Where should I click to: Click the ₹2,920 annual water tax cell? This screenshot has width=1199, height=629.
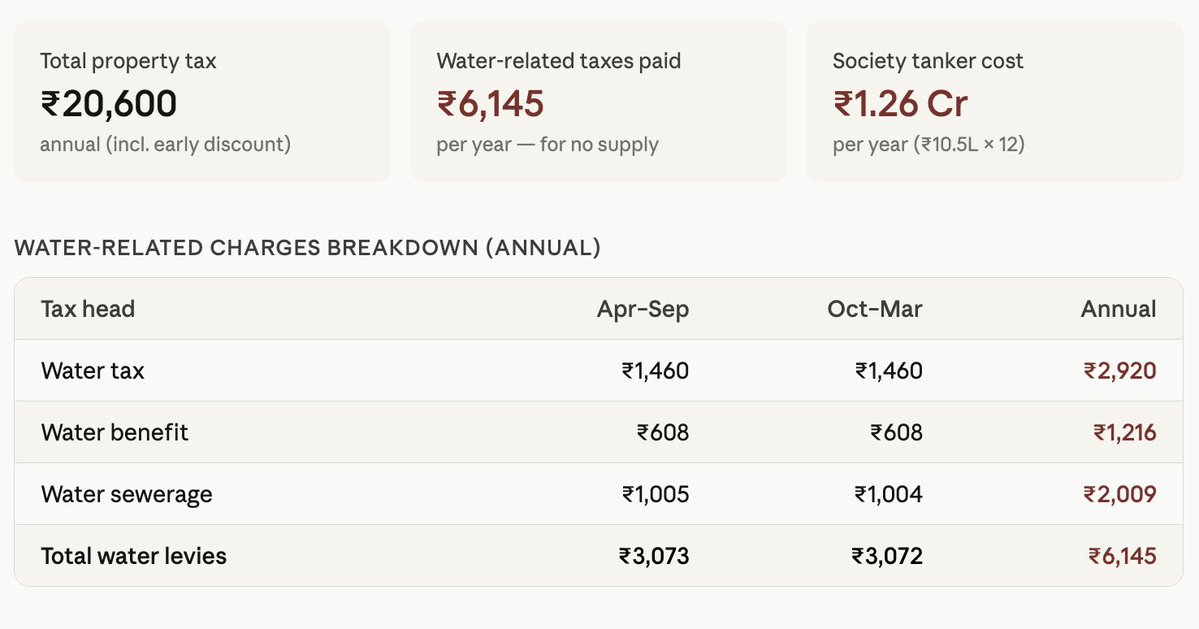[1119, 371]
